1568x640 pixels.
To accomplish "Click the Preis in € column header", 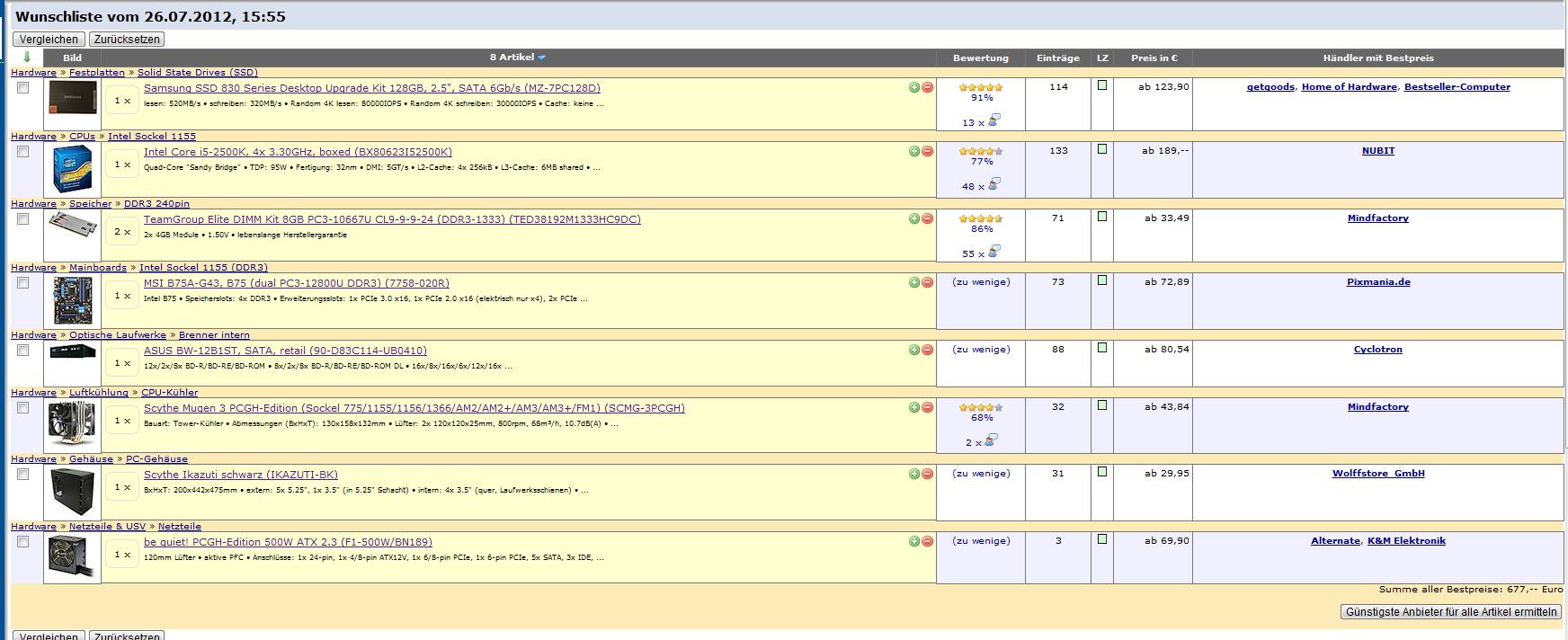I will pyautogui.click(x=1154, y=58).
